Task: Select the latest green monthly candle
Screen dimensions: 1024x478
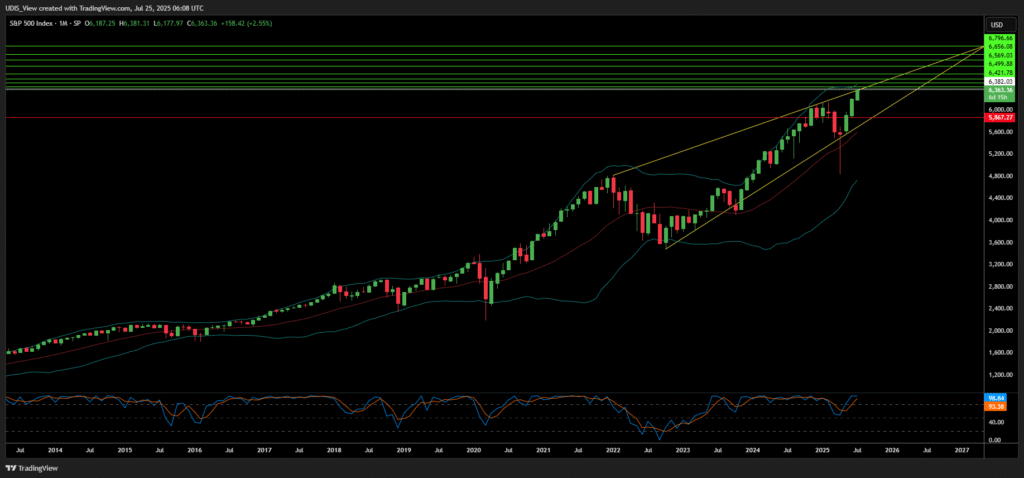Action: [x=857, y=95]
